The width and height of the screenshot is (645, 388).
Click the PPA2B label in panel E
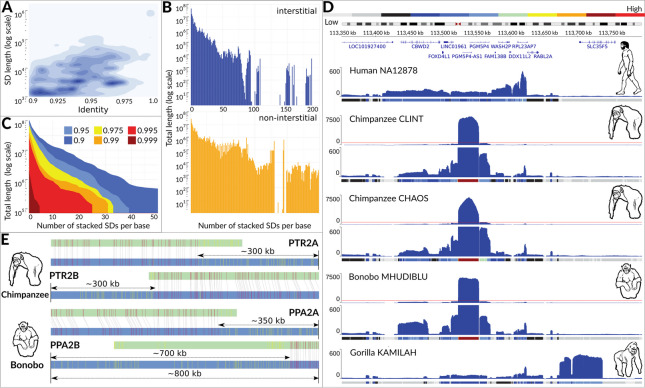(x=65, y=344)
